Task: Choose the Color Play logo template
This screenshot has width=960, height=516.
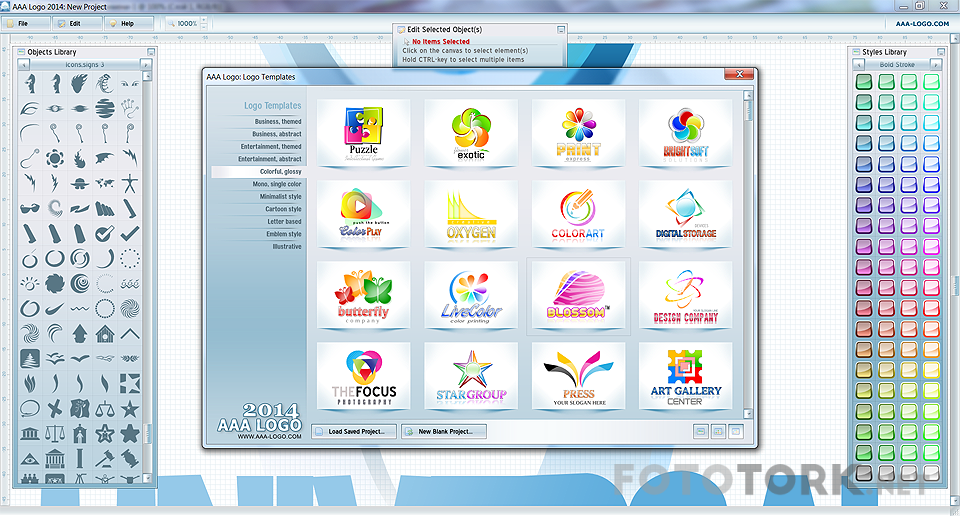Action: point(364,214)
